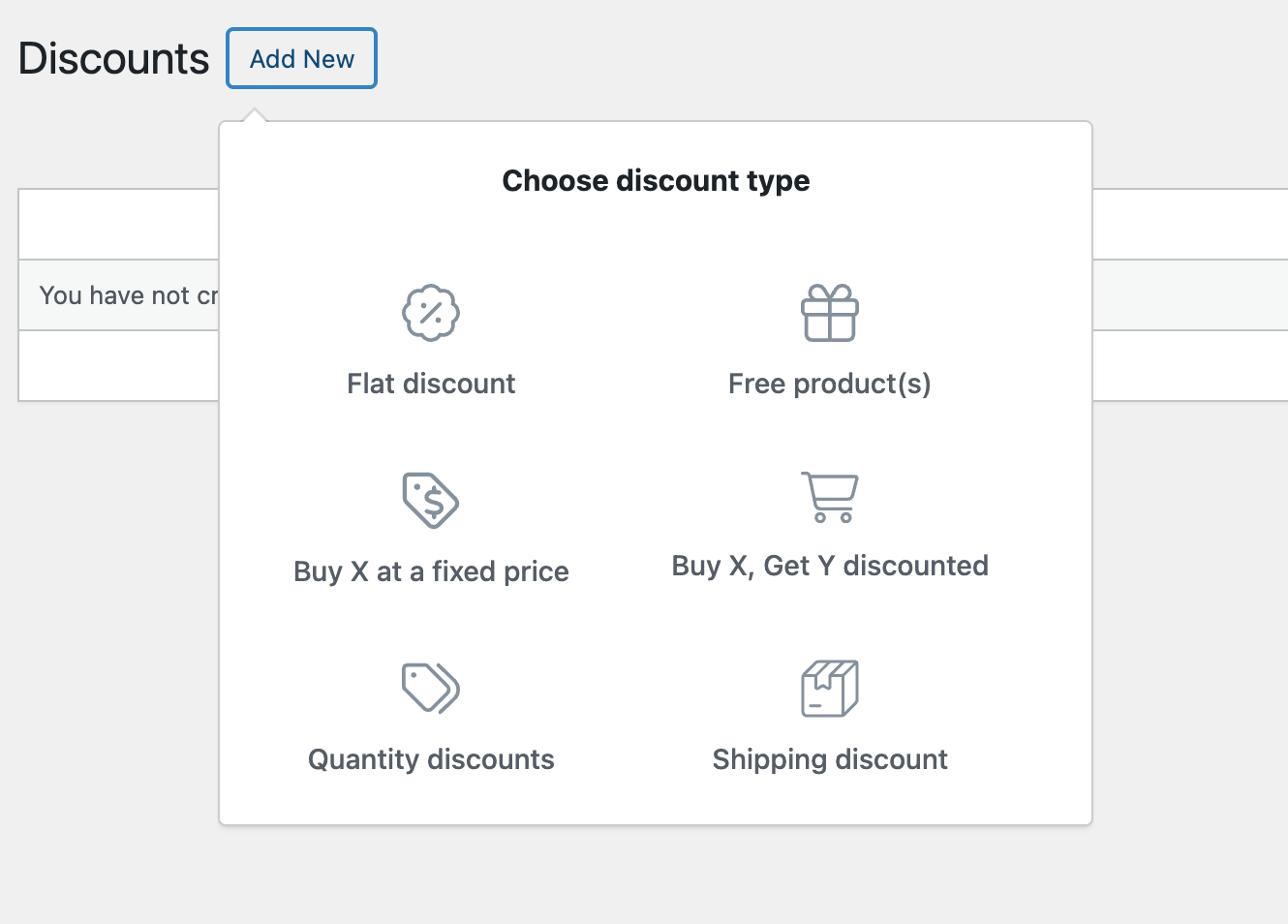
Task: Click the popup pointer arrow under Add New
Action: click(255, 115)
